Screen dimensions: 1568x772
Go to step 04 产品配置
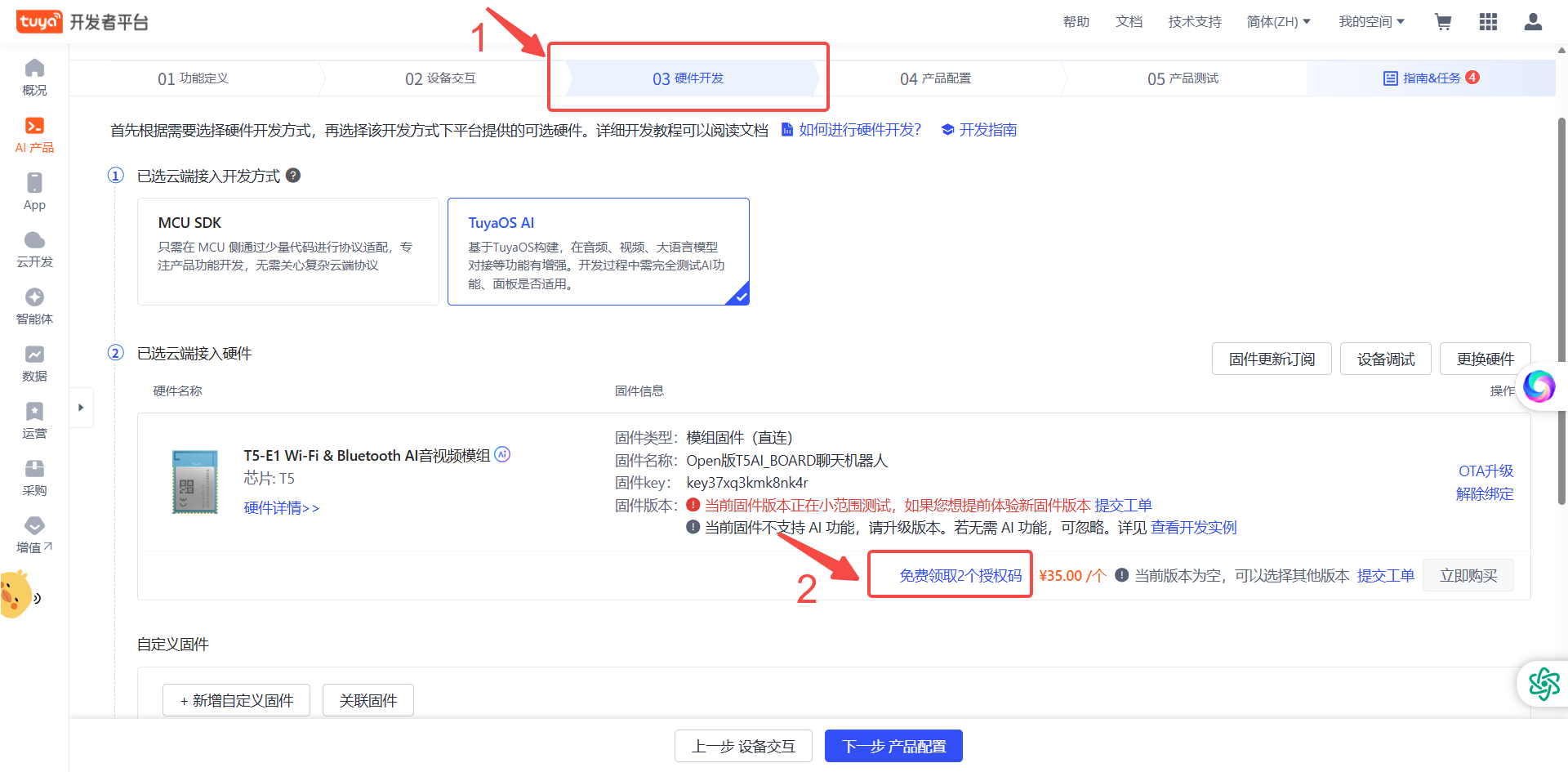tap(936, 78)
